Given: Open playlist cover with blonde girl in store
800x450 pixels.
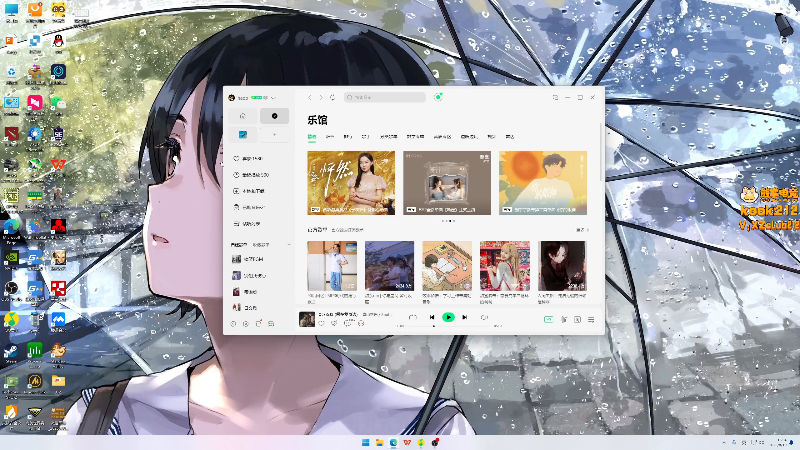Looking at the screenshot, I should point(505,266).
